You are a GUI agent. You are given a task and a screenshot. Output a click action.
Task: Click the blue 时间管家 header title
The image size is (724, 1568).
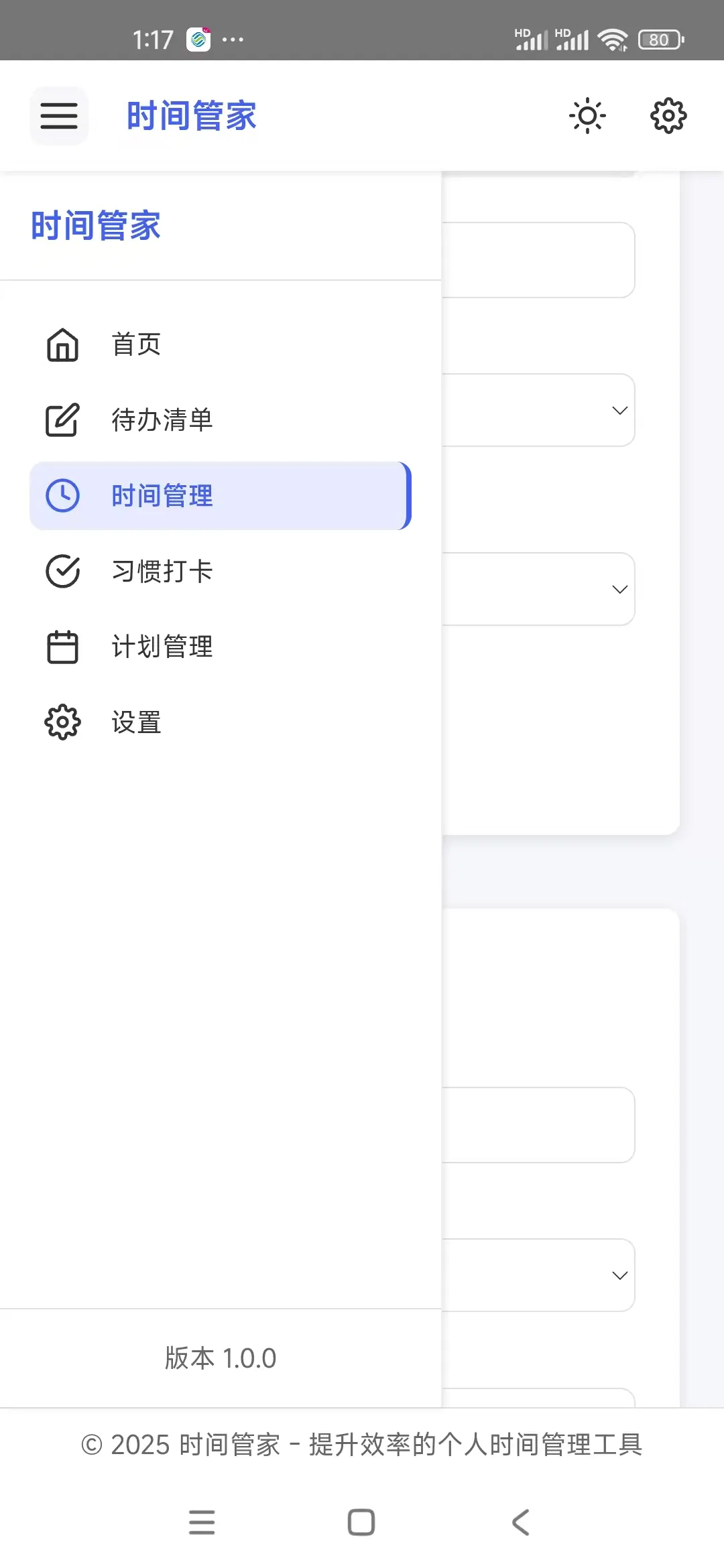(192, 116)
